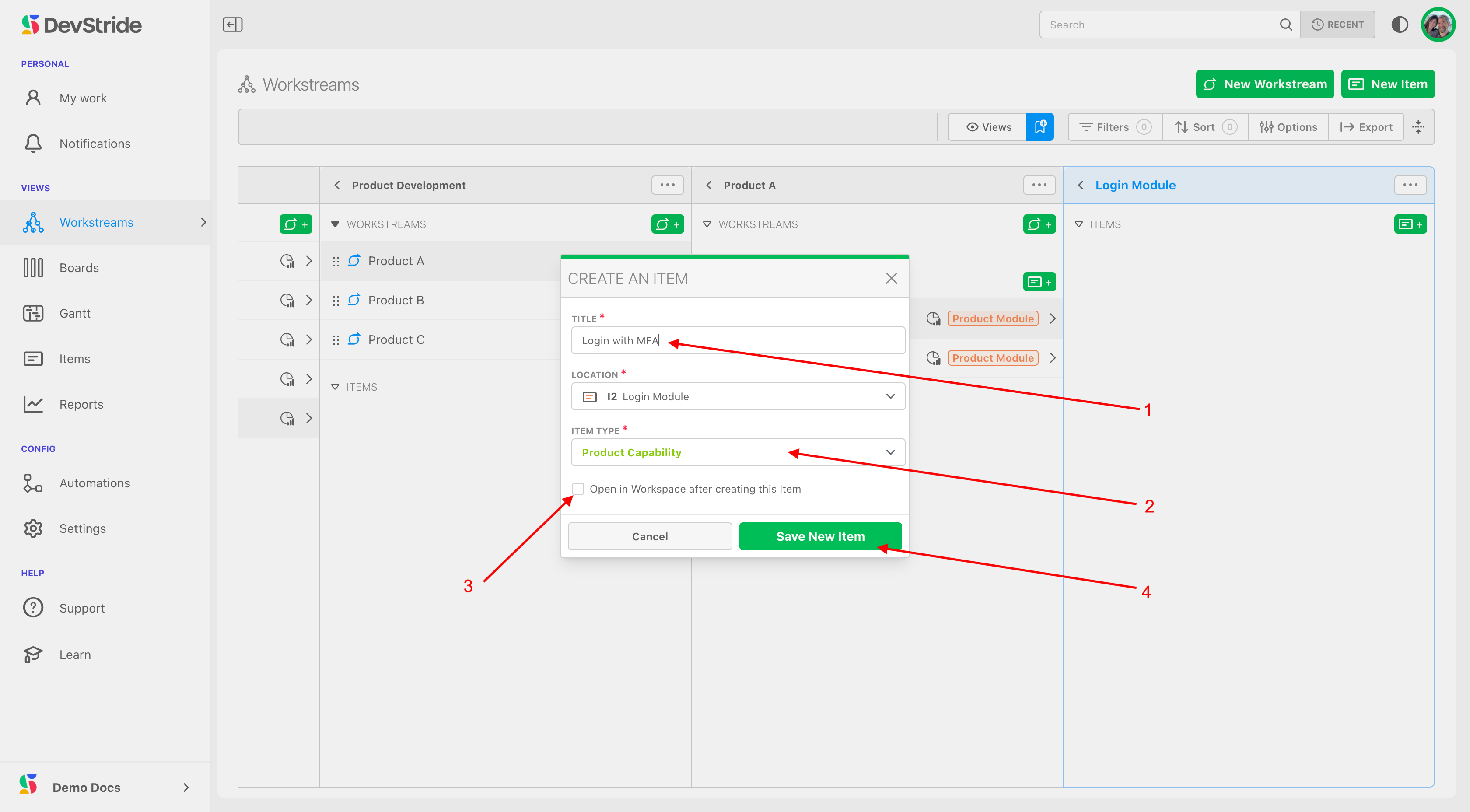This screenshot has height=812, width=1470.
Task: Click the bookmark save view icon
Action: click(x=1040, y=127)
